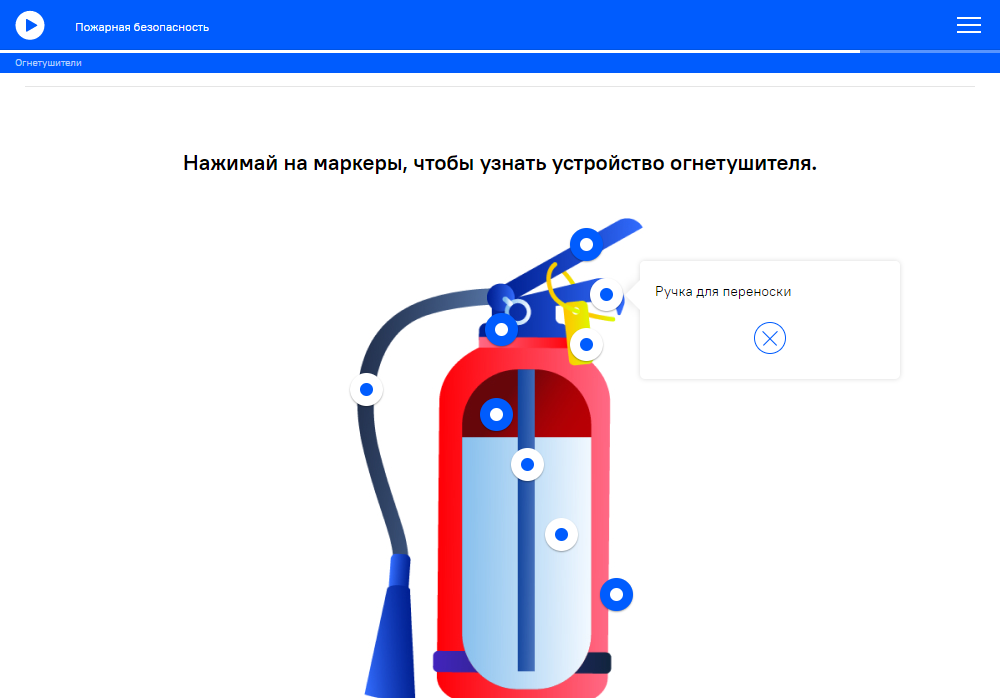Click marker on the black hose
The height and width of the screenshot is (700, 1000).
coord(367,390)
